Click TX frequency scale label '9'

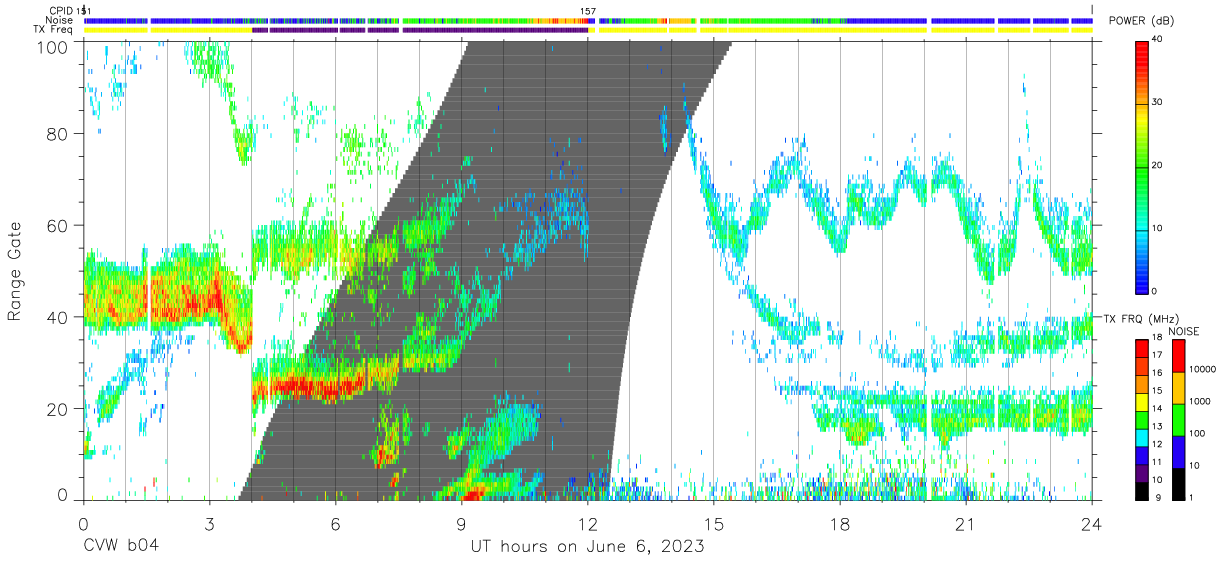coord(1160,498)
